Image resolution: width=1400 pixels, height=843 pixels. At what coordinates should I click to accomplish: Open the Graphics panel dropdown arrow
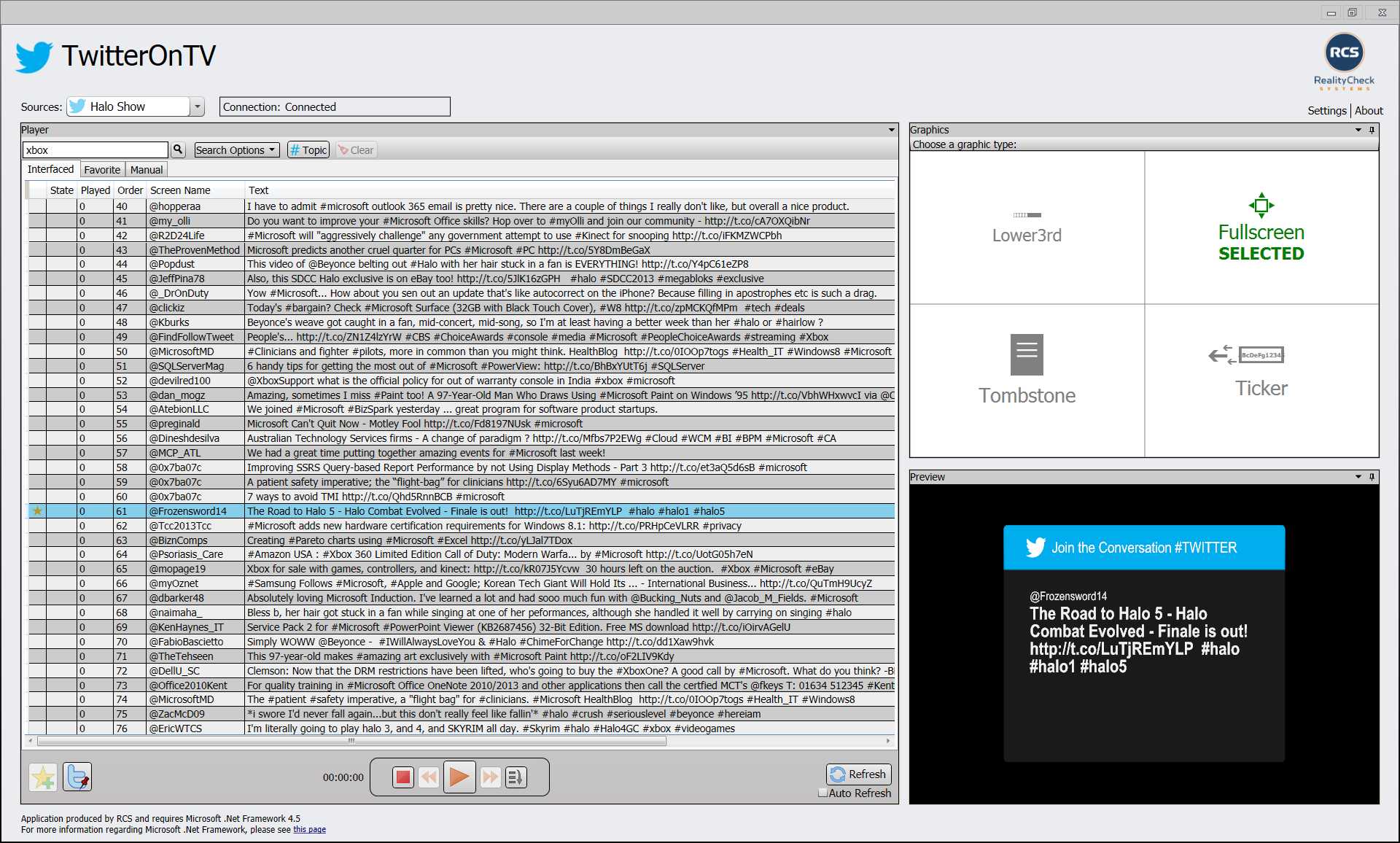[1358, 130]
